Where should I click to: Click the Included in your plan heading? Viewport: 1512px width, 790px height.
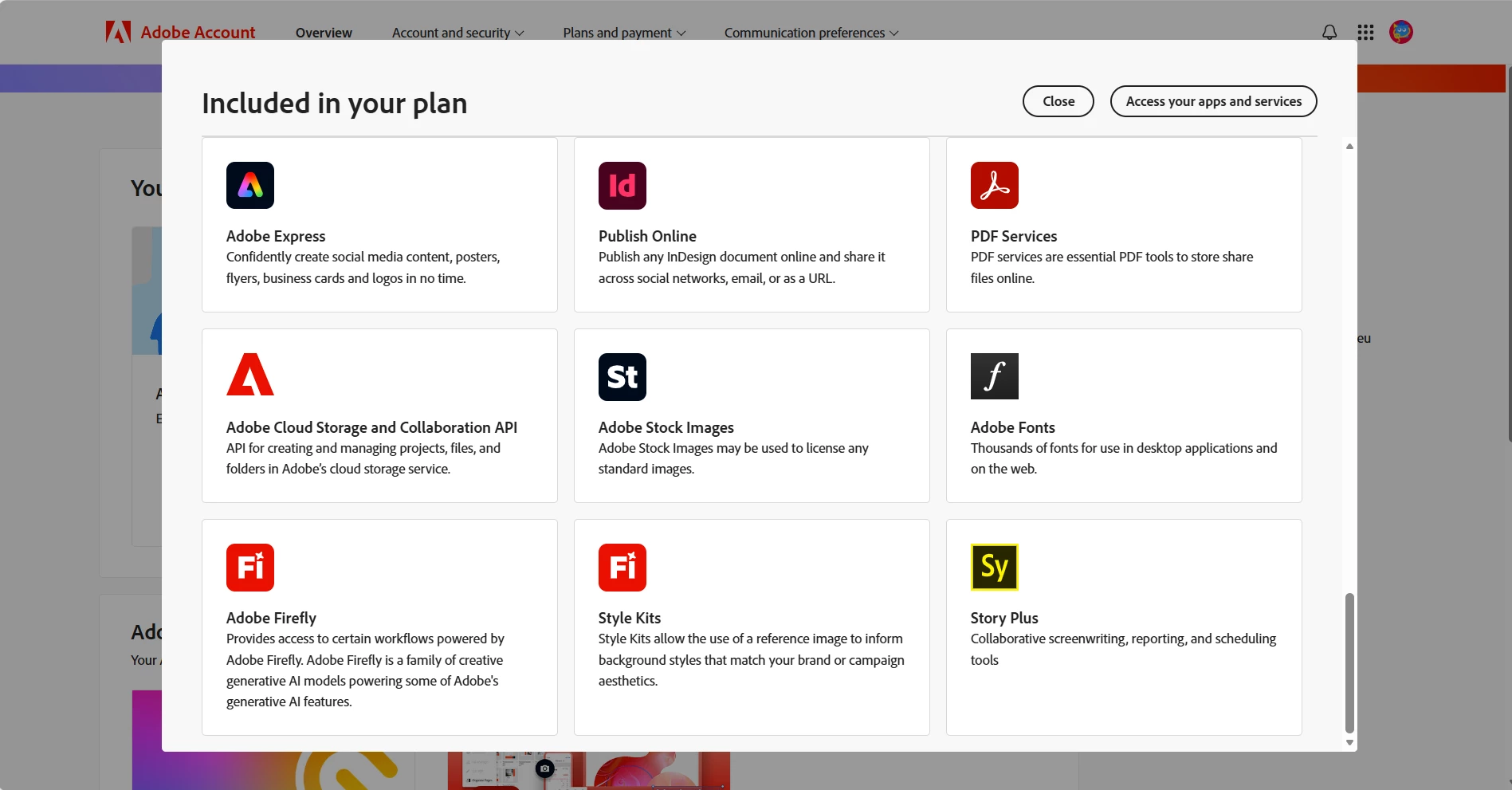pos(335,104)
